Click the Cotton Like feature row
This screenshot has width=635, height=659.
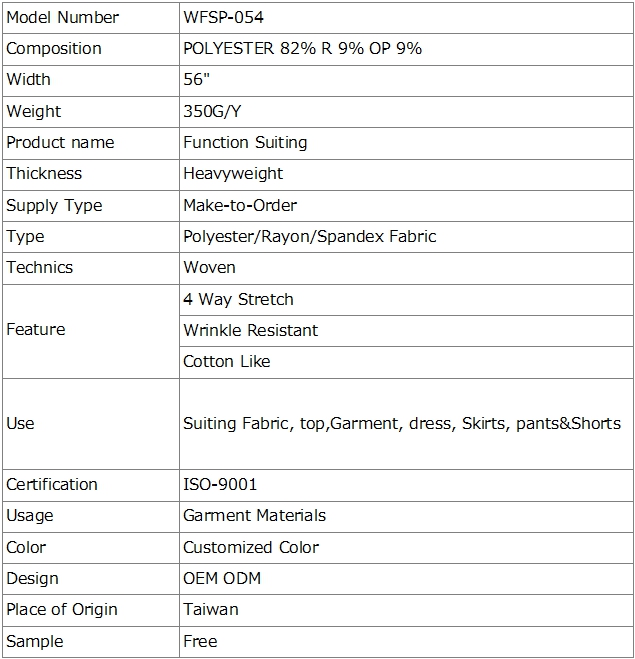pyautogui.click(x=406, y=362)
